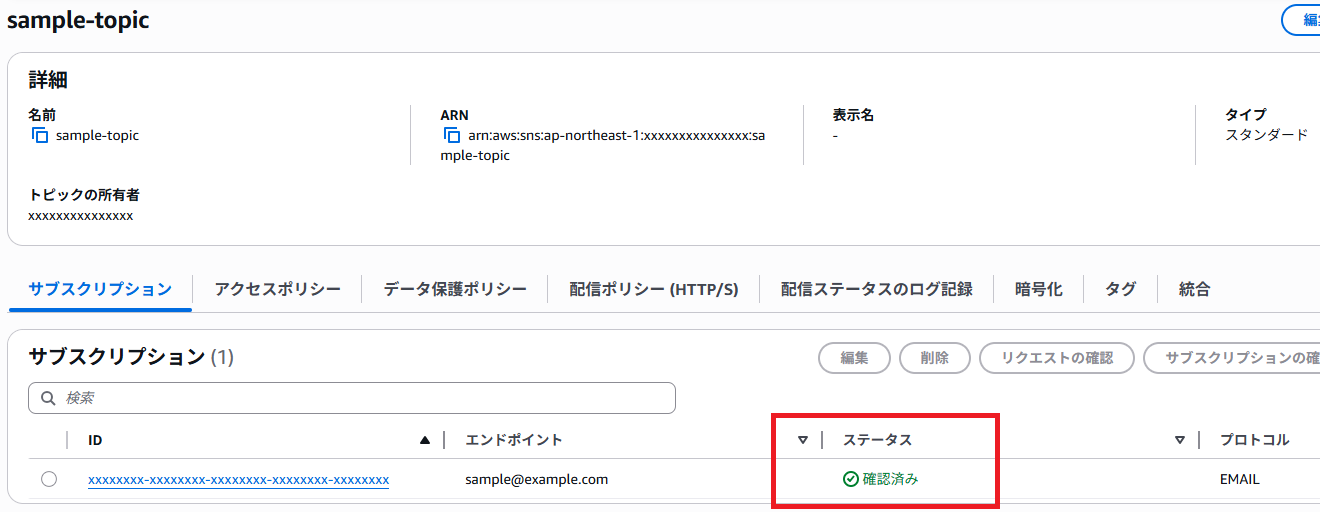Click the sort arrow for the エンドポイント column
The width and height of the screenshot is (1320, 512).
click(802, 440)
